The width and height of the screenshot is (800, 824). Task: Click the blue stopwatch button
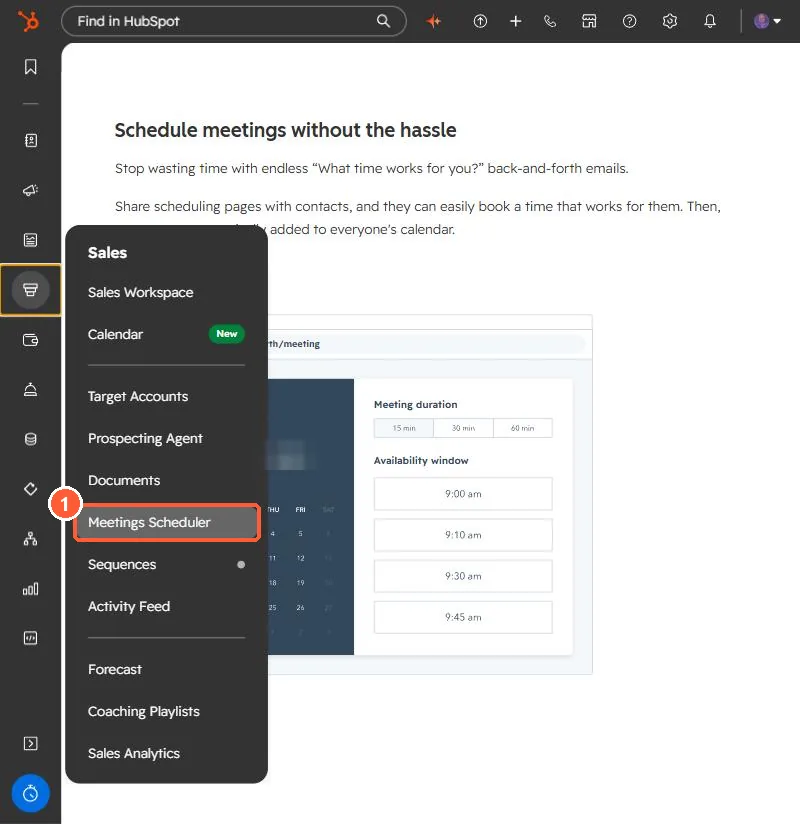30,793
